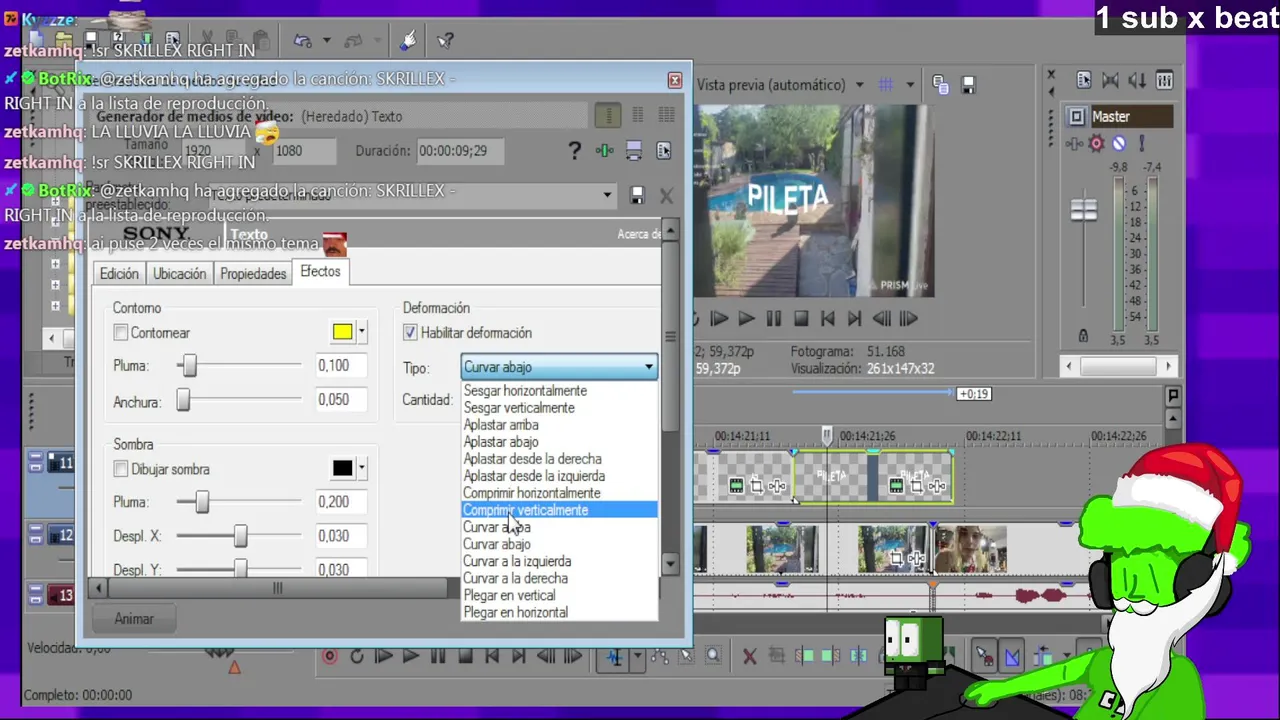Open the shadow black color dropdown arrow
Image resolution: width=1280 pixels, height=720 pixels.
click(x=361, y=468)
